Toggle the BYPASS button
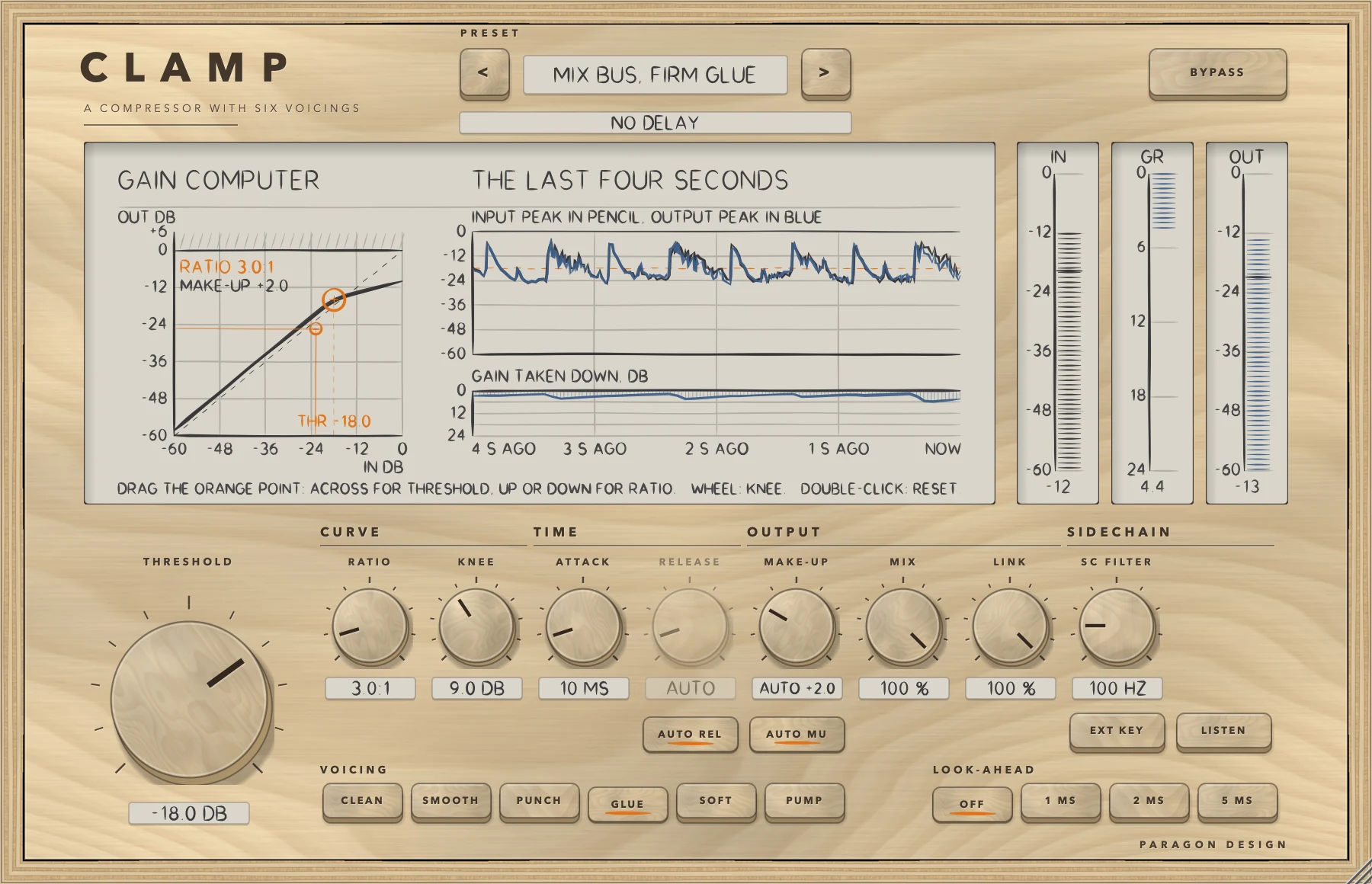This screenshot has width=1372, height=884. coord(1217,74)
